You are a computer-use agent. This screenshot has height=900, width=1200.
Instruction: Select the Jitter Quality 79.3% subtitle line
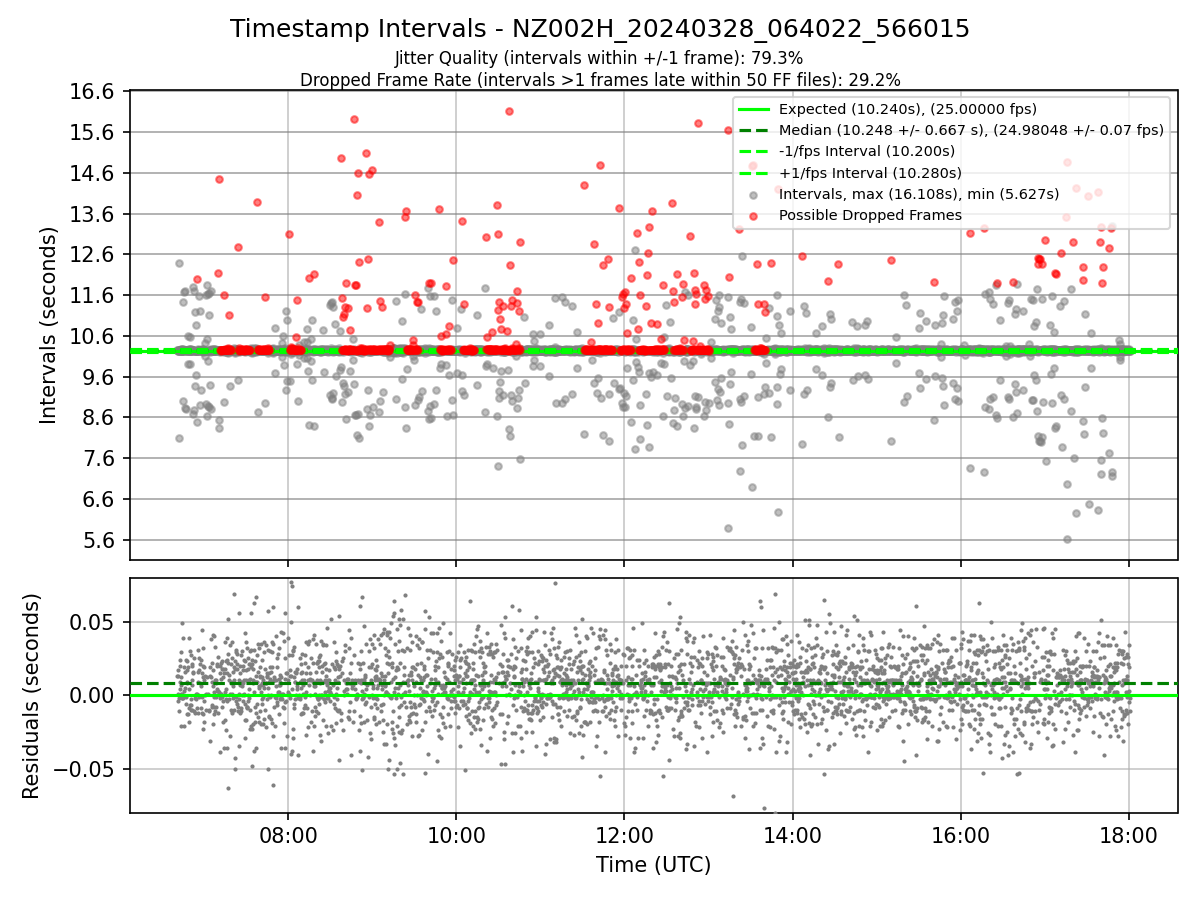(x=600, y=58)
